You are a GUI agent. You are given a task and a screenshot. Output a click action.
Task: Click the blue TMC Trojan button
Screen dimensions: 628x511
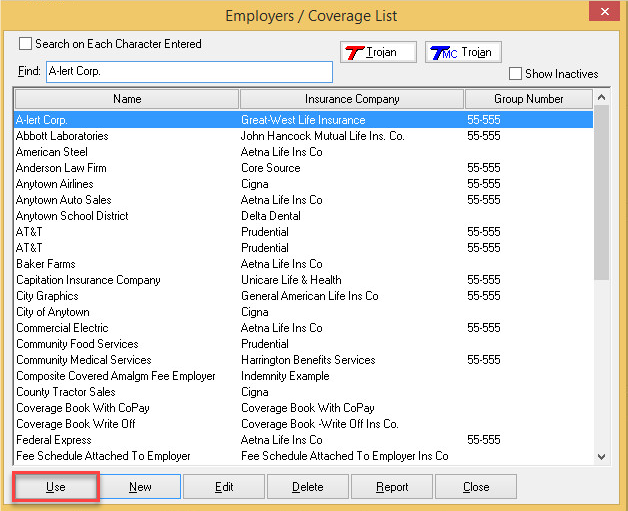463,52
